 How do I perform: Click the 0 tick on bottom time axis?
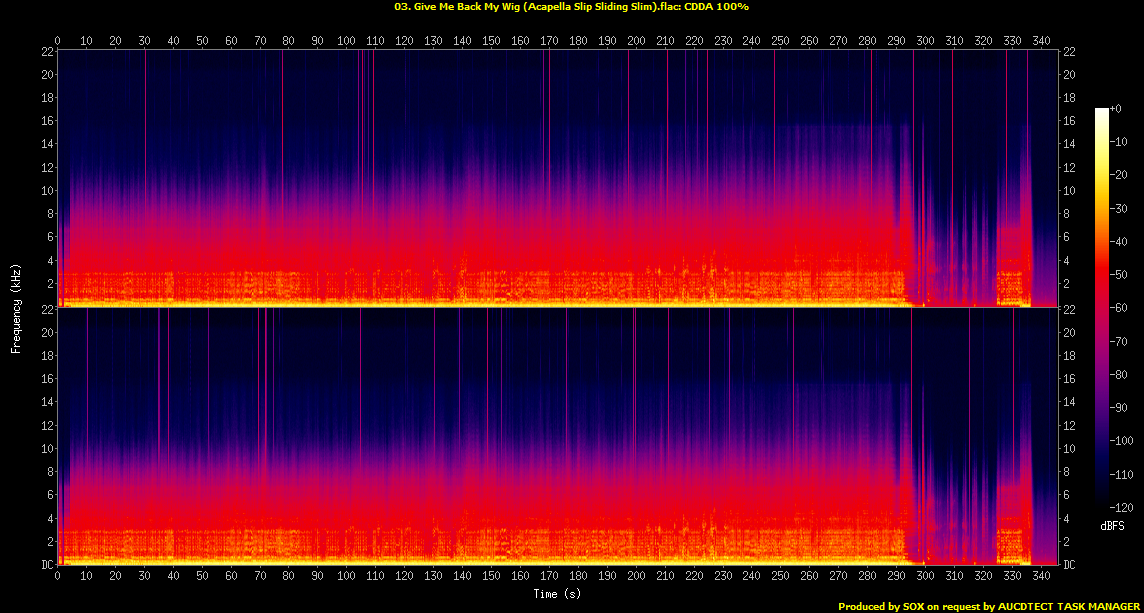[58, 576]
